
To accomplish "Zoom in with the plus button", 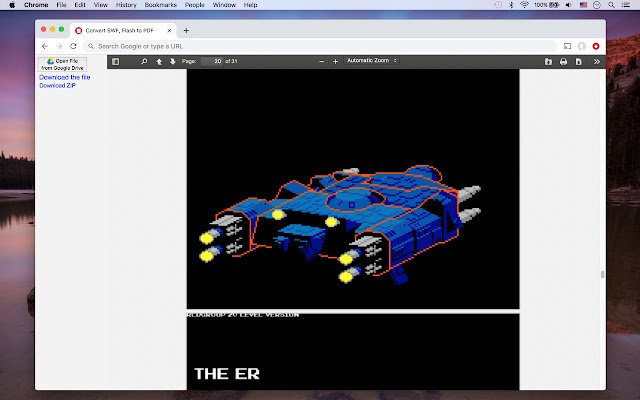I will click(x=336, y=62).
